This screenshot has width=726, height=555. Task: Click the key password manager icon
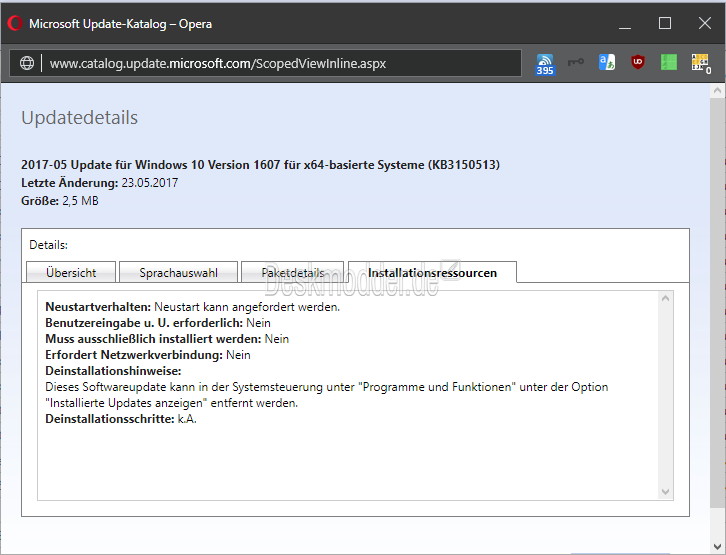point(576,62)
